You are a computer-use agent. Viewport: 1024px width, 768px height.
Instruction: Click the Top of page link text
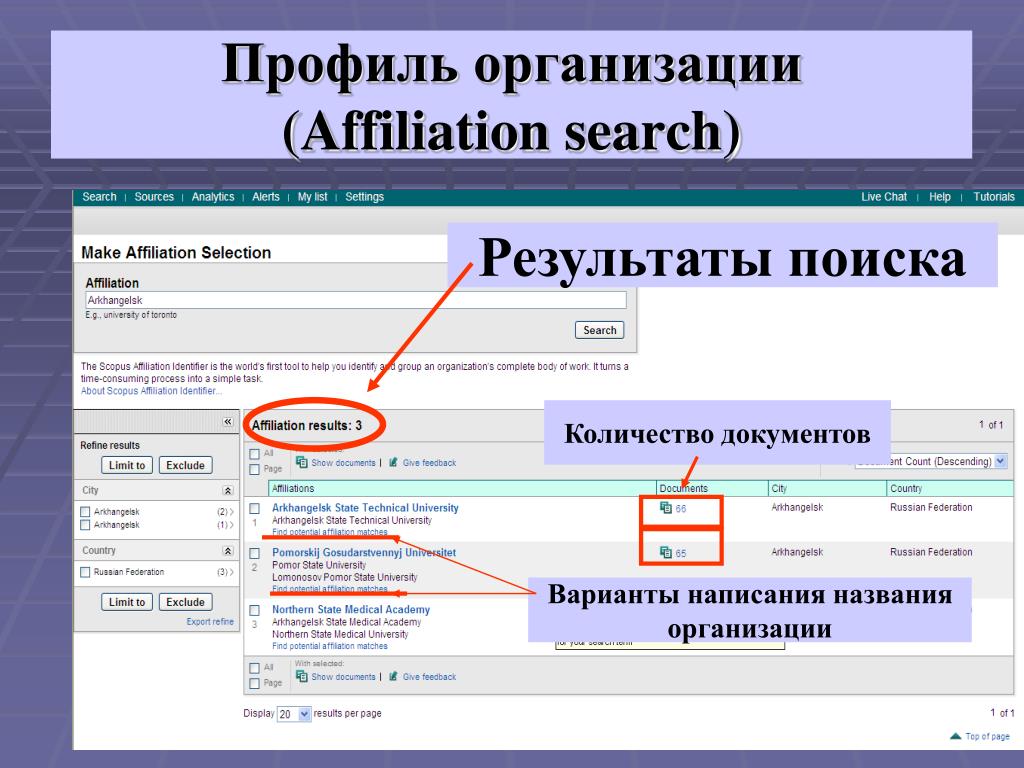987,736
